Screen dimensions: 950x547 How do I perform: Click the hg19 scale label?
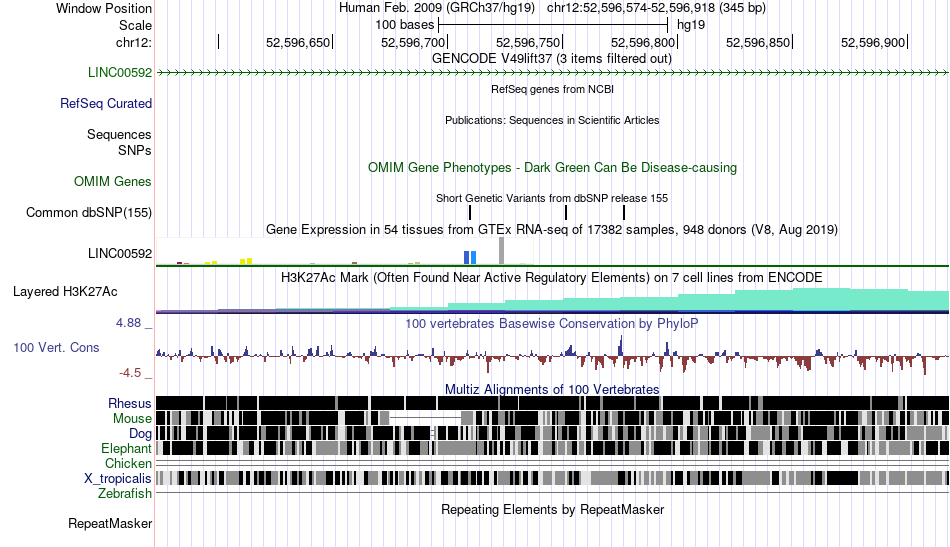[691, 25]
